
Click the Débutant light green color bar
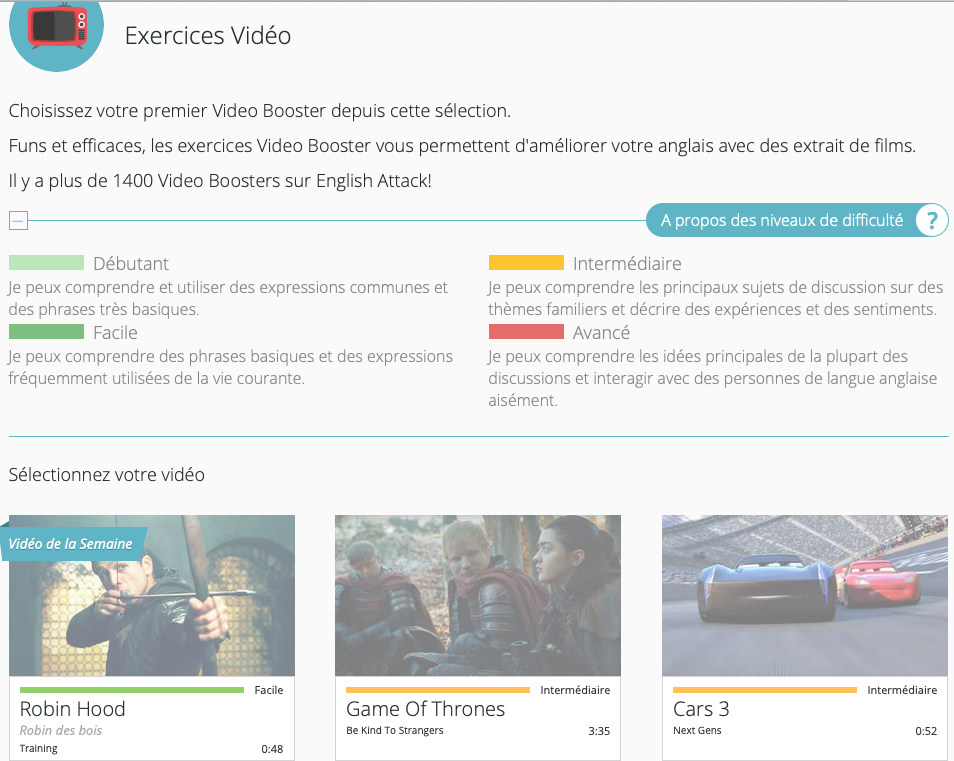[x=46, y=263]
